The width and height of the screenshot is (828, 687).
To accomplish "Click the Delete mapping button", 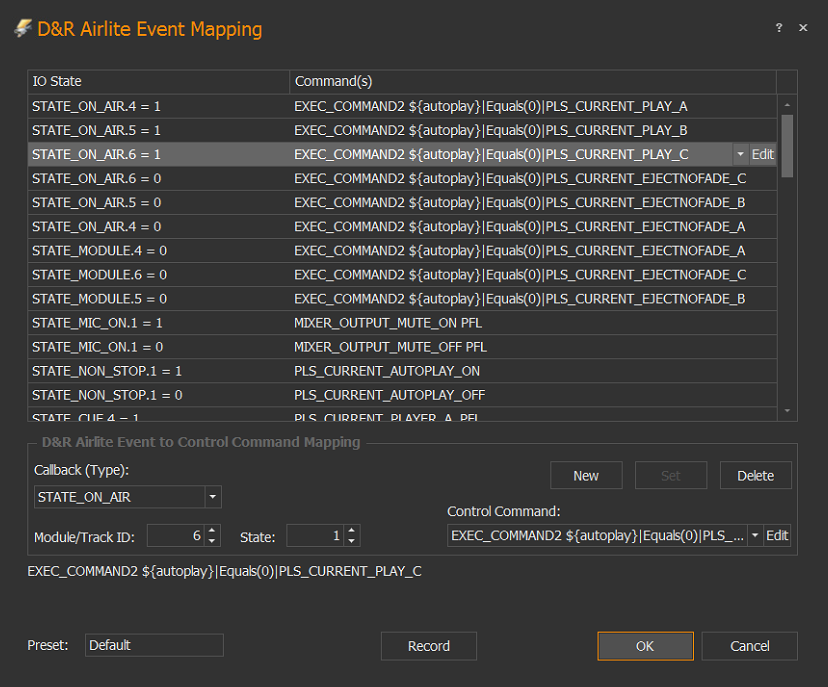I will pos(756,475).
